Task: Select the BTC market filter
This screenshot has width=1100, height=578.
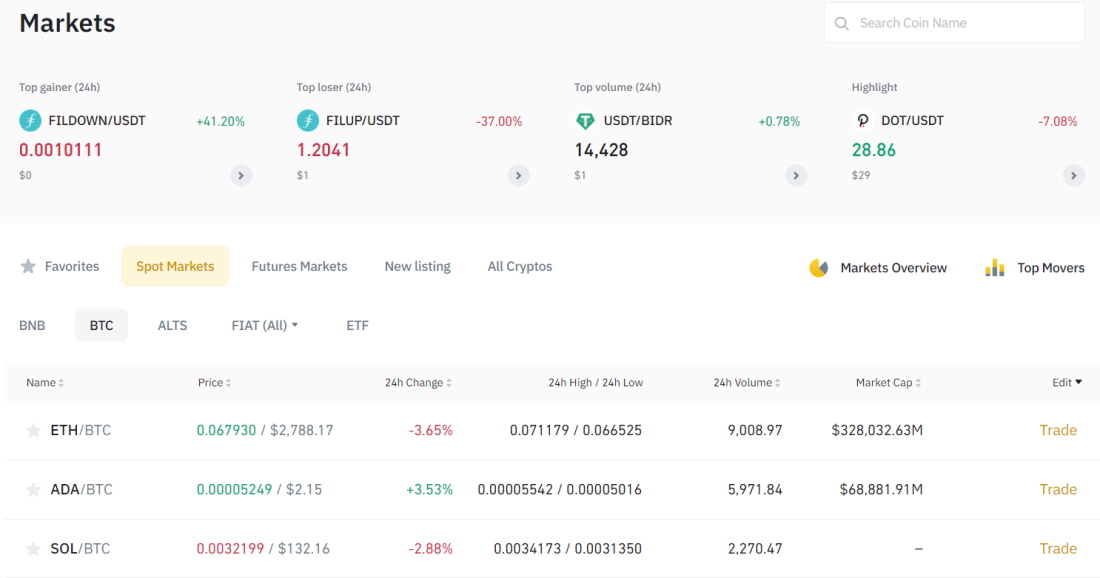Action: 101,325
